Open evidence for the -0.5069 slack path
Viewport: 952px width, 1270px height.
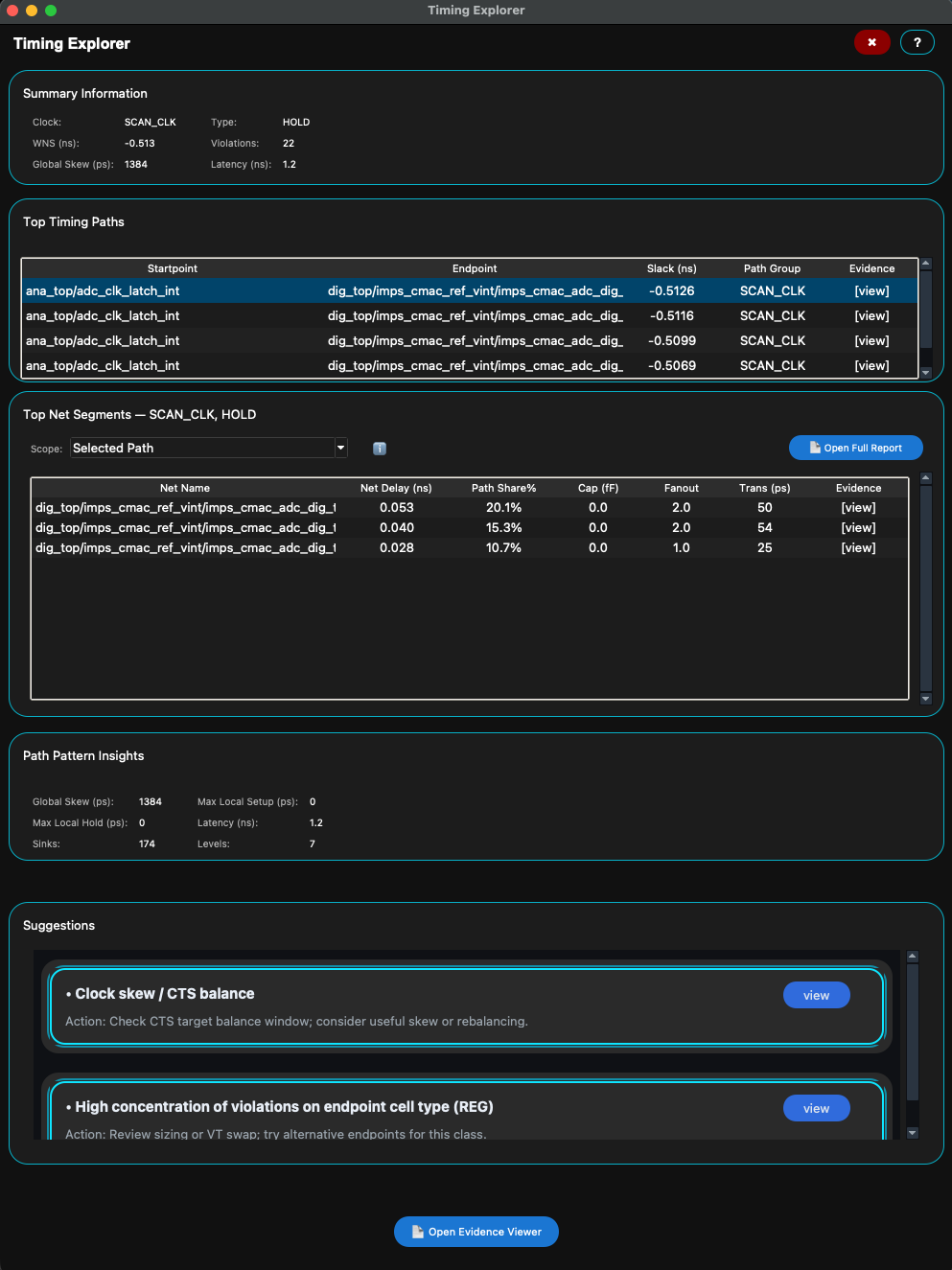click(x=871, y=365)
